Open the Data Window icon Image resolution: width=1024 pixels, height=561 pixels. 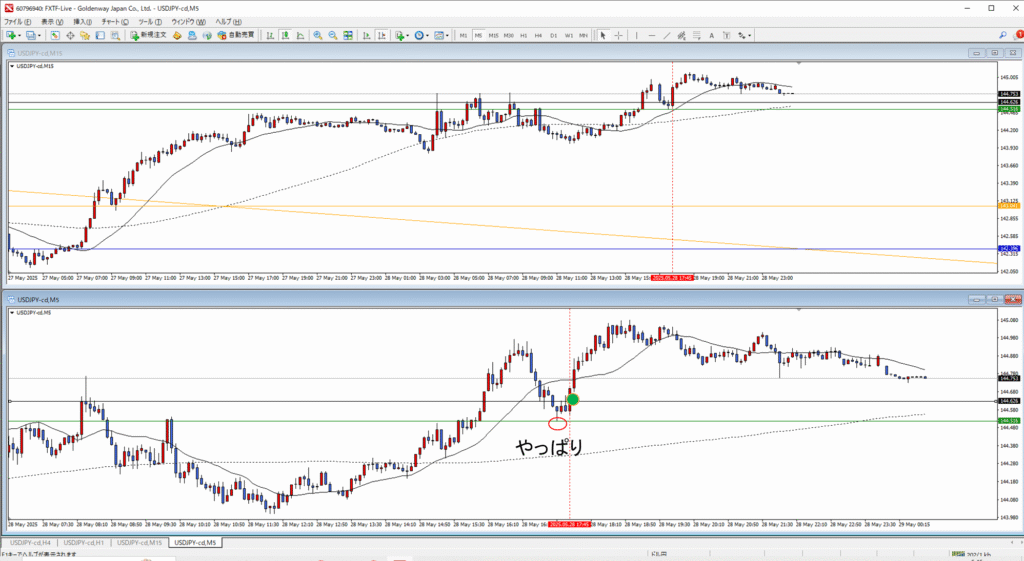(71, 35)
